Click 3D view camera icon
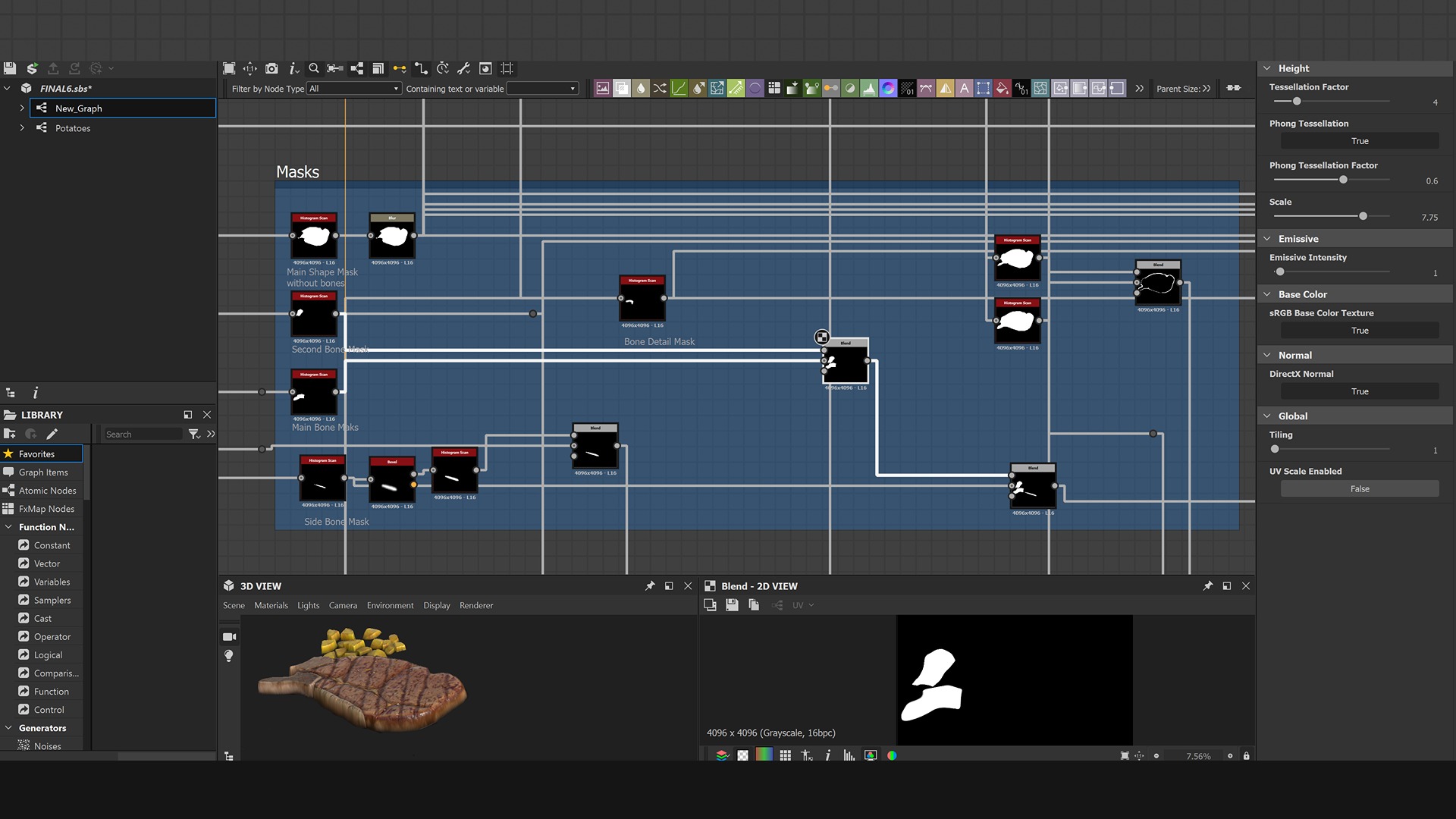The height and width of the screenshot is (819, 1456). (229, 637)
